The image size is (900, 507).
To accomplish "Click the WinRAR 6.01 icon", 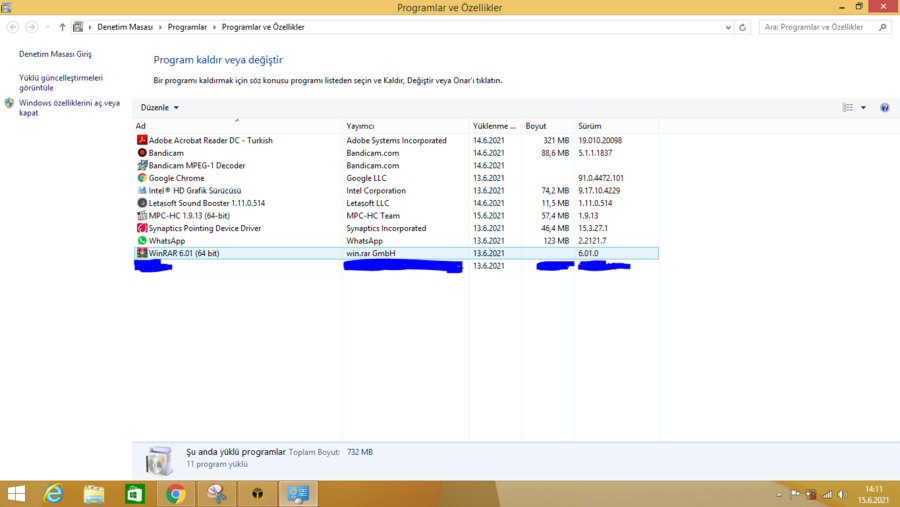I will pyautogui.click(x=142, y=253).
